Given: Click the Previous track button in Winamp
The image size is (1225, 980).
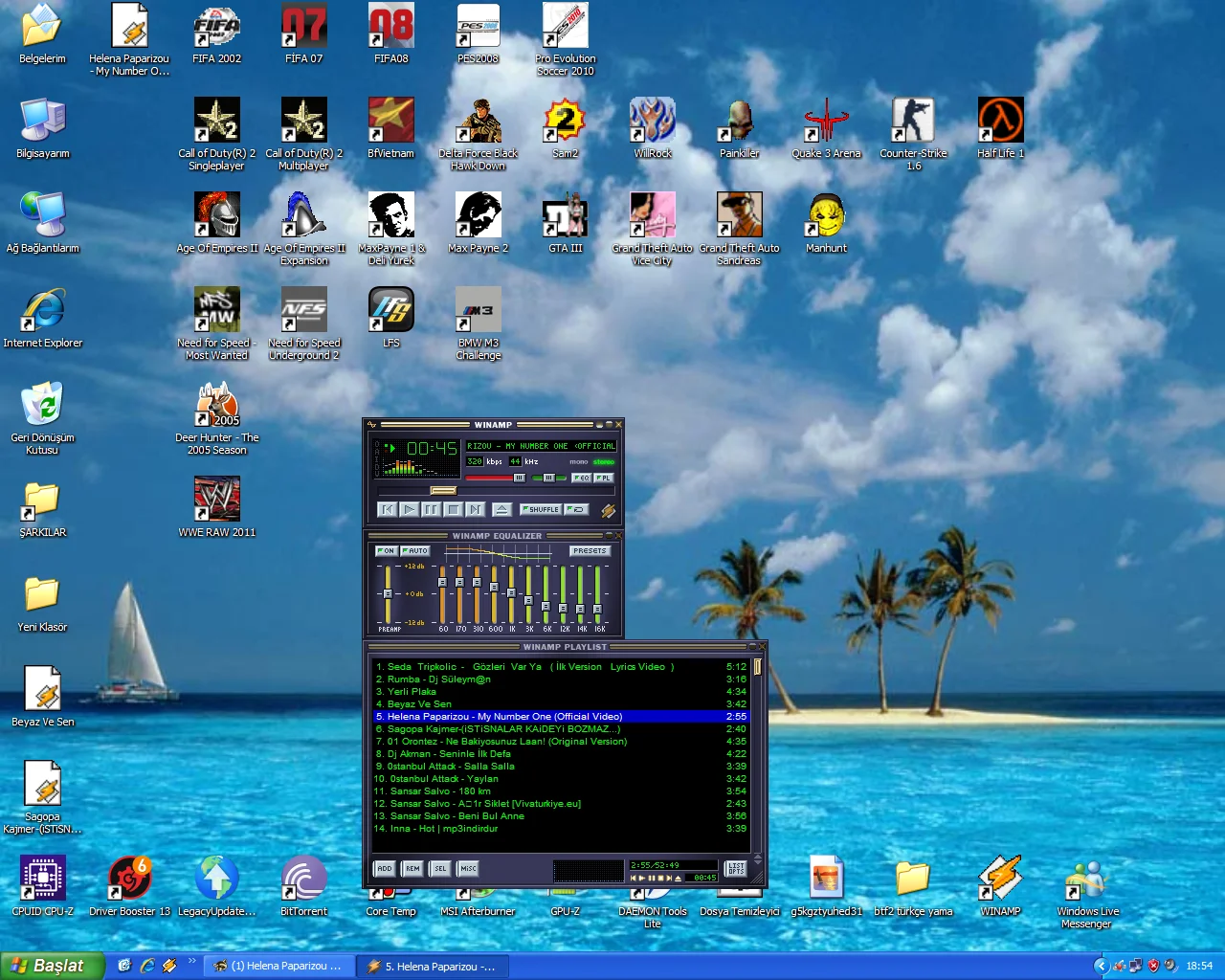Looking at the screenshot, I should pyautogui.click(x=387, y=510).
